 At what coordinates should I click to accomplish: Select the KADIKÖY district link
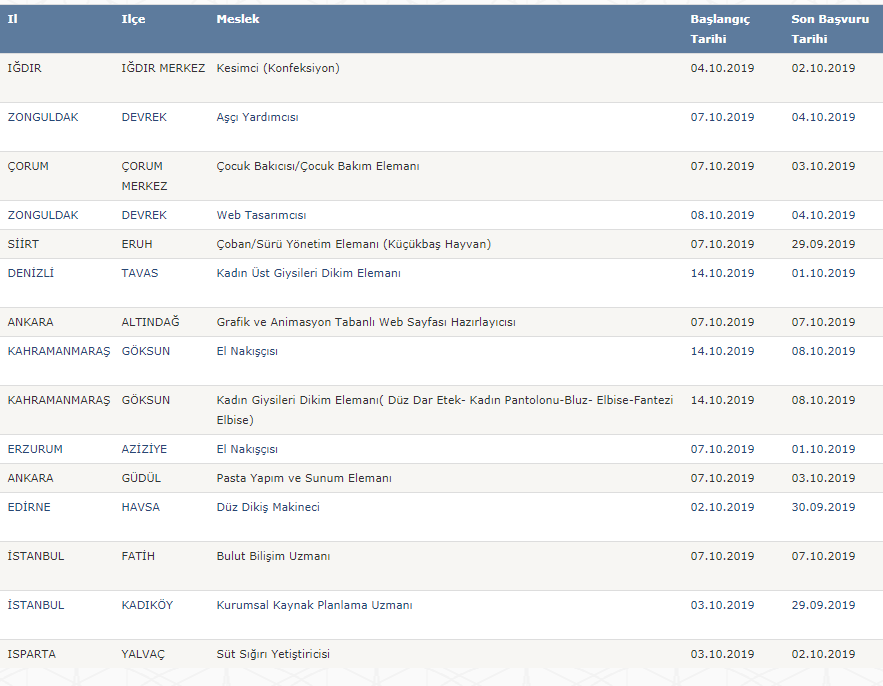coord(147,605)
